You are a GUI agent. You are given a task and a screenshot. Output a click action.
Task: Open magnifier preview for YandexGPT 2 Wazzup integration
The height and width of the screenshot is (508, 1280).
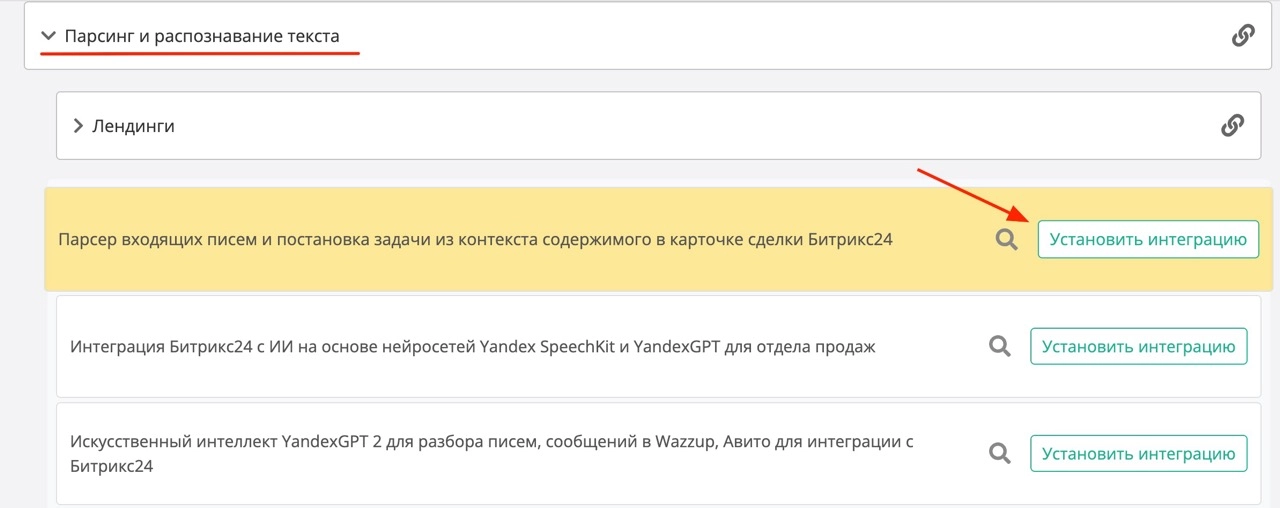(999, 453)
